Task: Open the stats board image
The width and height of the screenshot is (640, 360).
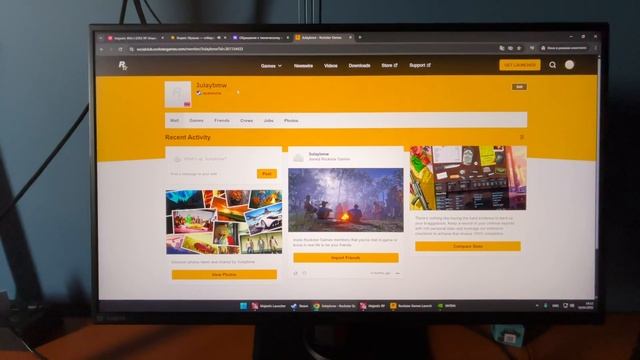Action: [468, 178]
